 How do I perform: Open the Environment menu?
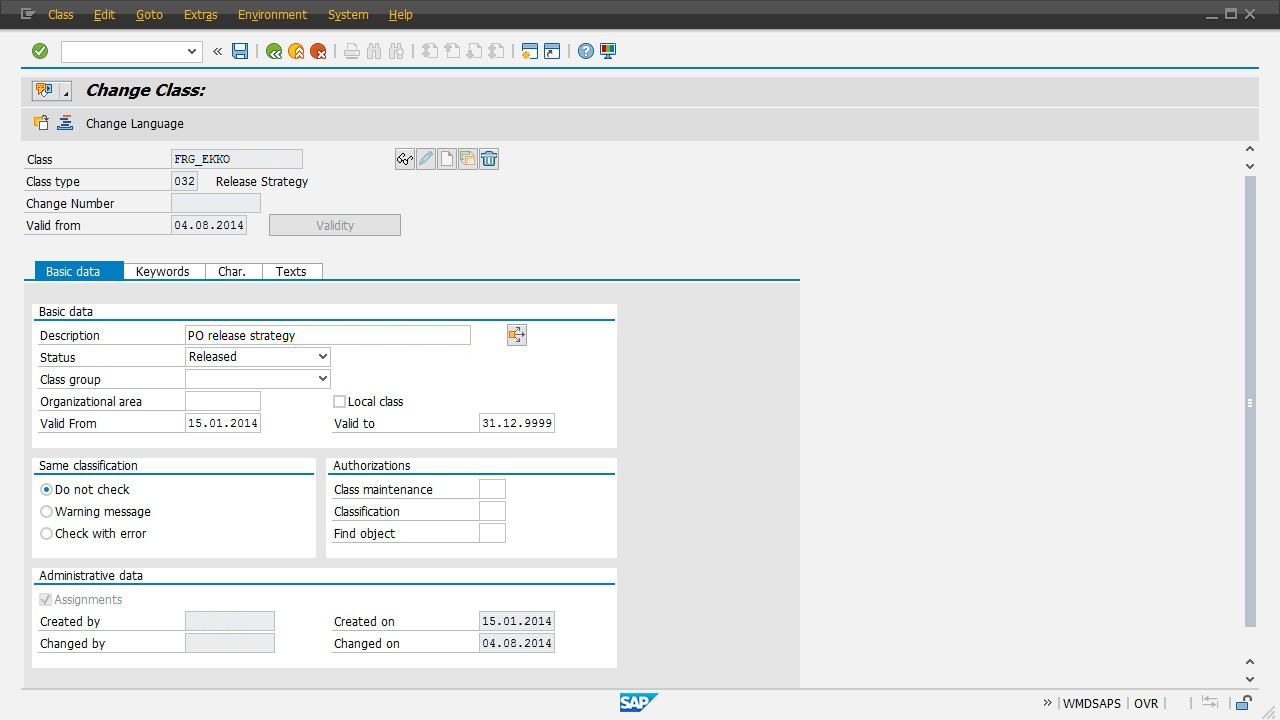click(x=272, y=15)
